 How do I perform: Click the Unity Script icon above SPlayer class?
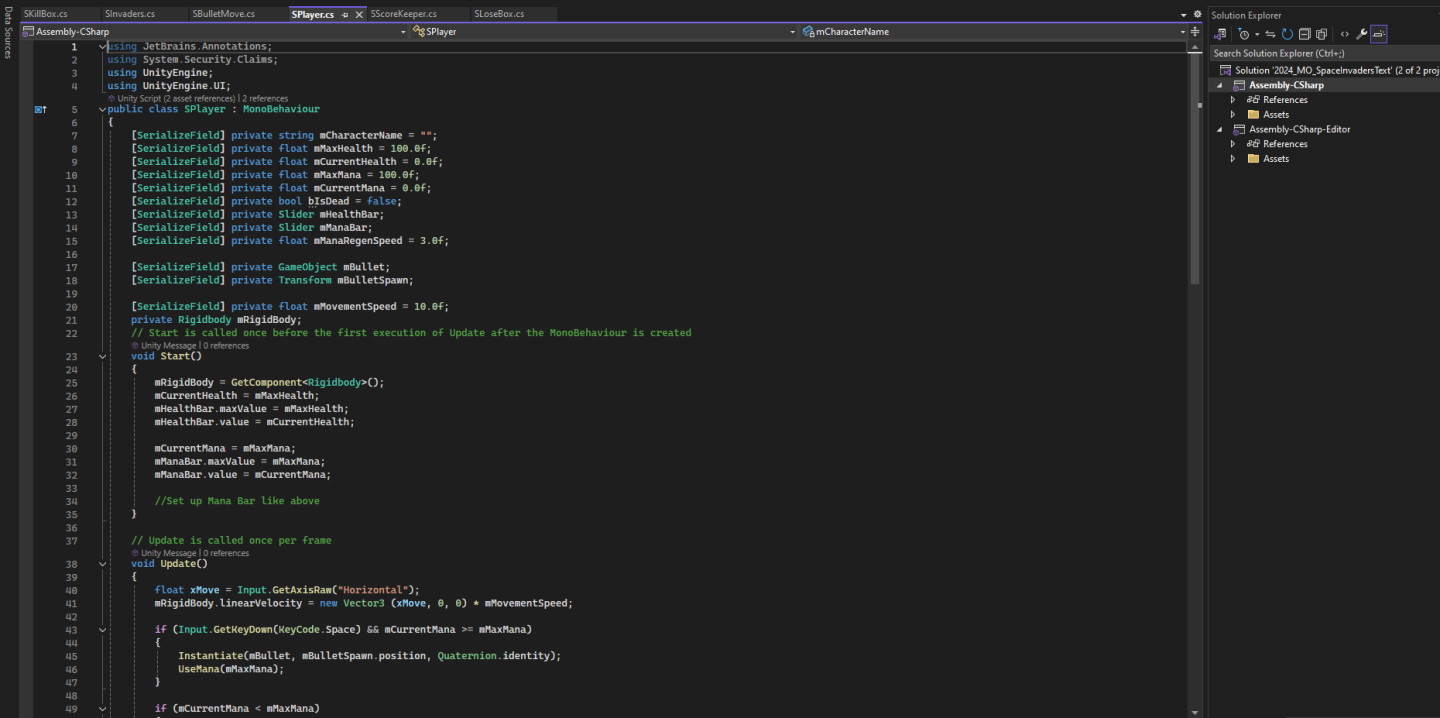point(111,99)
